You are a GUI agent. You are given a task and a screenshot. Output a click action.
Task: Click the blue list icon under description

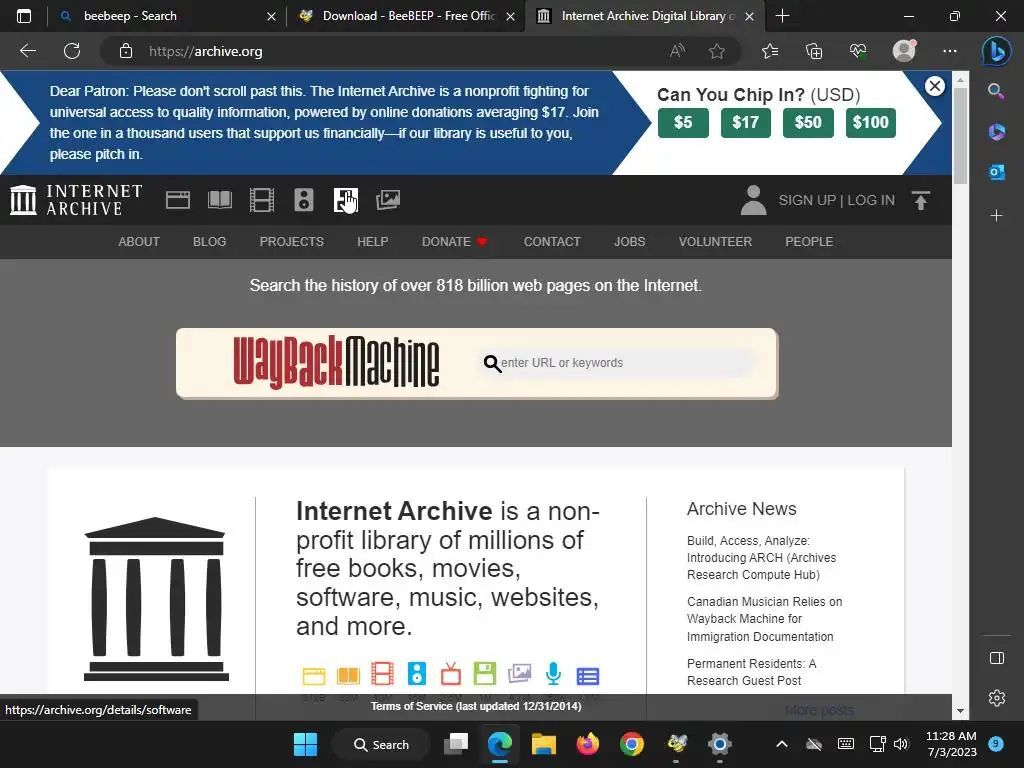[x=588, y=676]
